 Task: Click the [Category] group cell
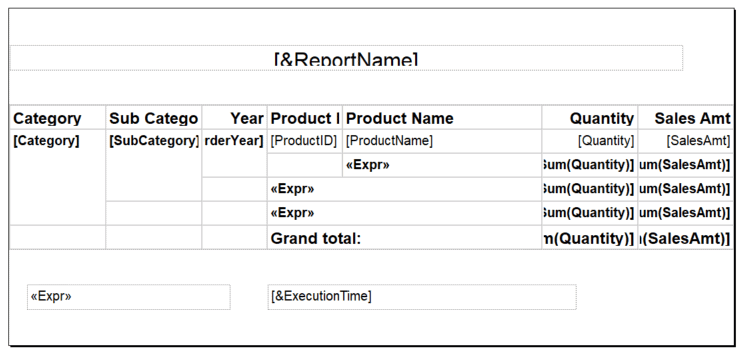point(58,177)
